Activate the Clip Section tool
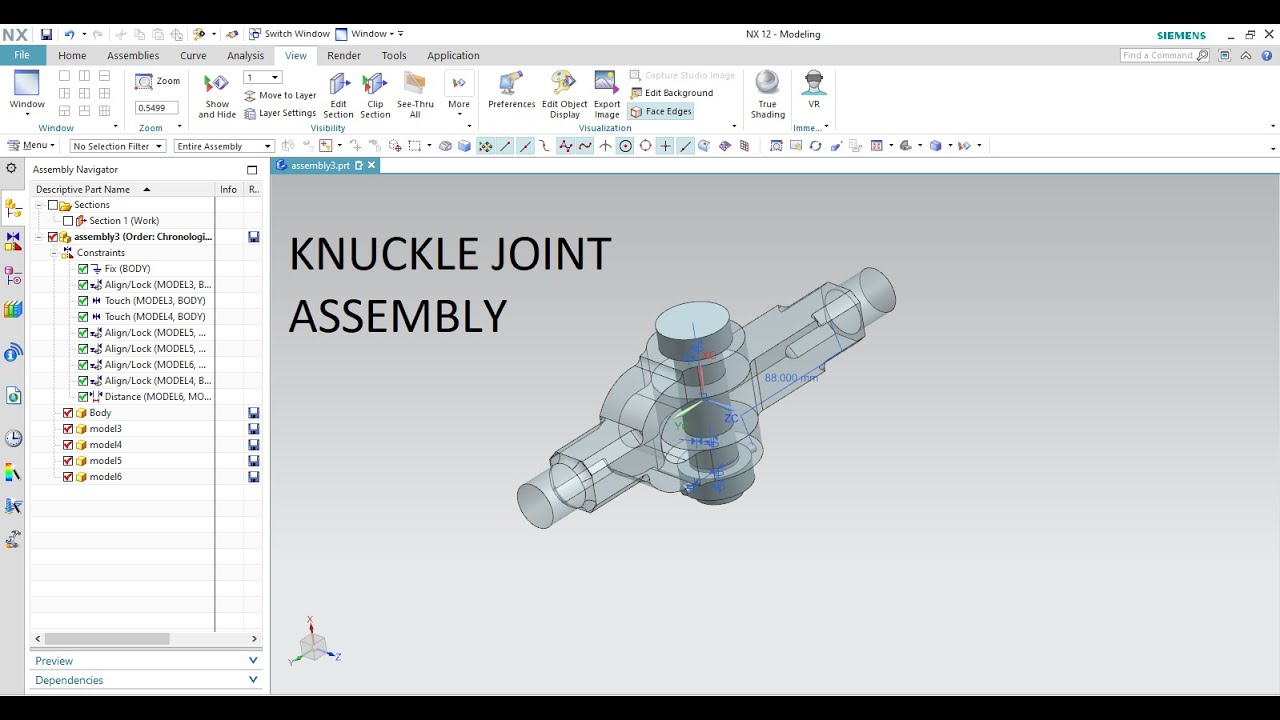The image size is (1280, 720). (375, 96)
